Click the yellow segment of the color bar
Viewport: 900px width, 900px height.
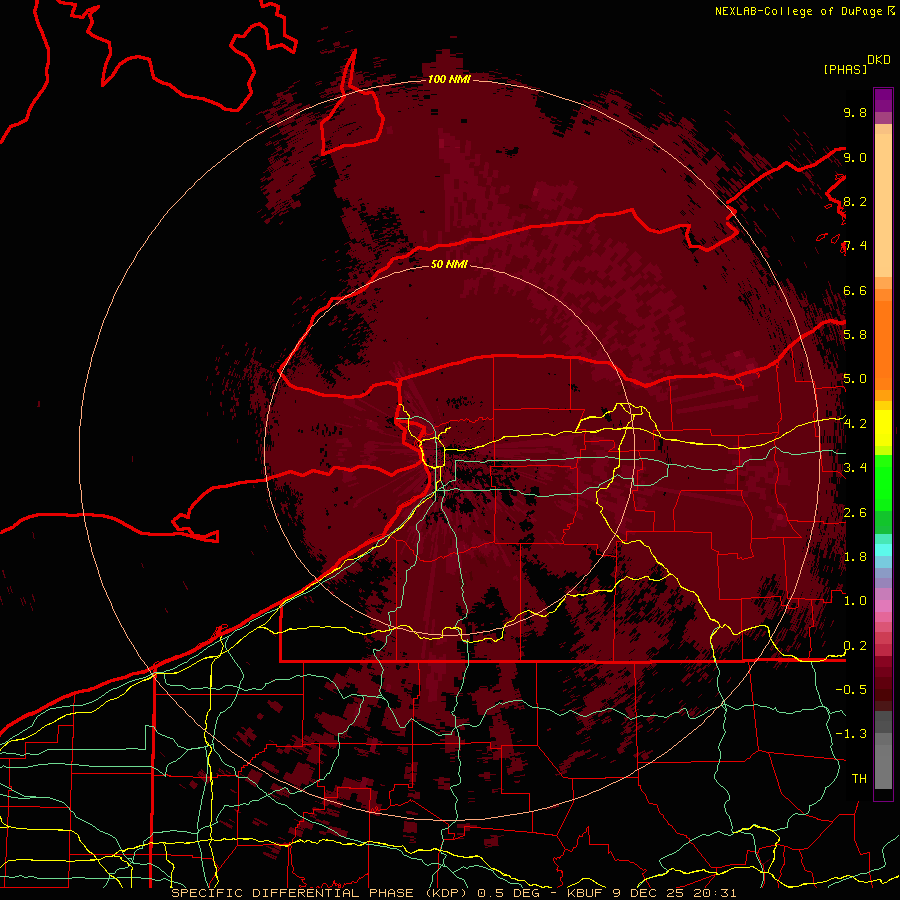coord(883,428)
